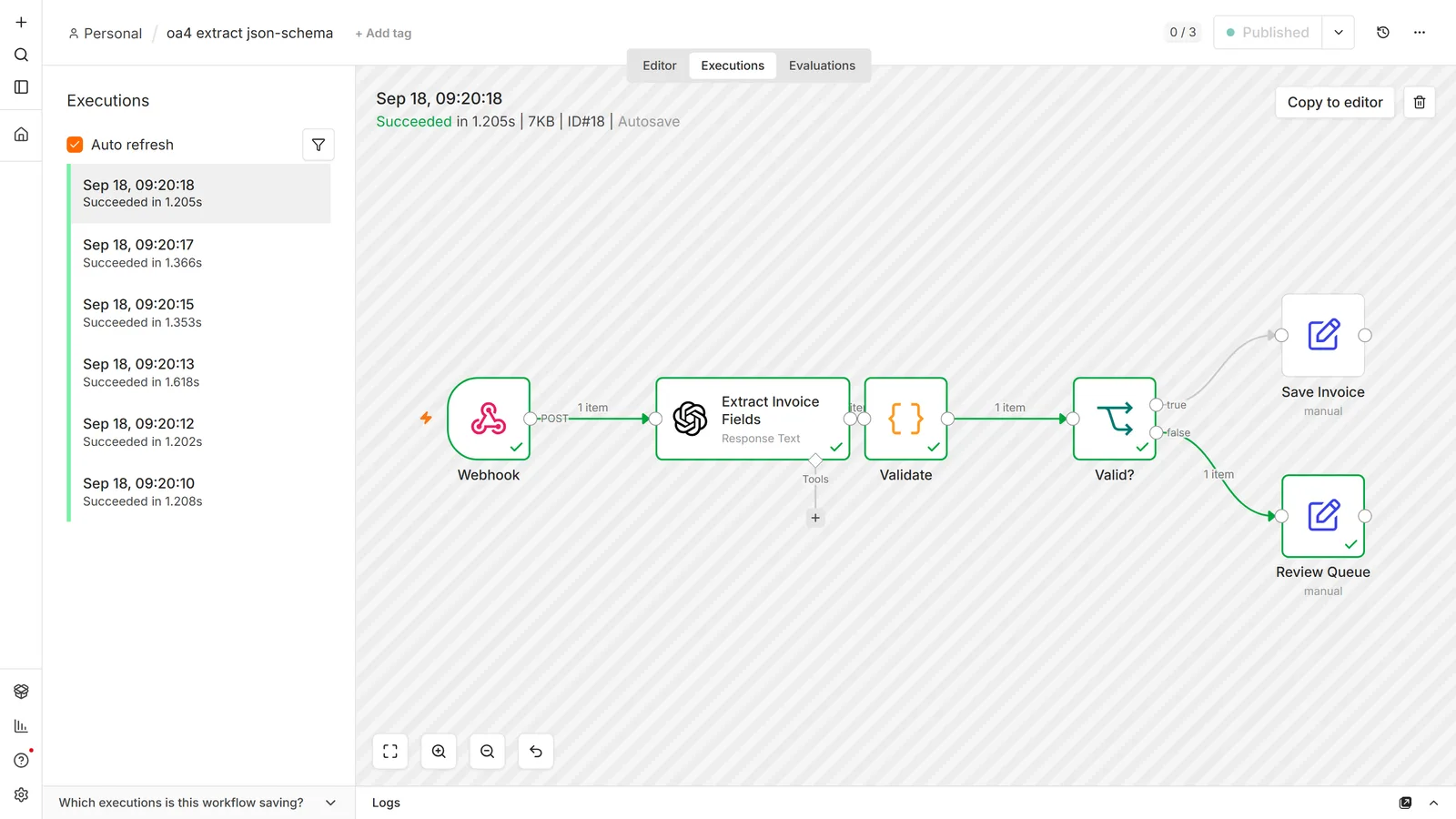
Task: Select the Valid? if node
Action: click(1115, 419)
